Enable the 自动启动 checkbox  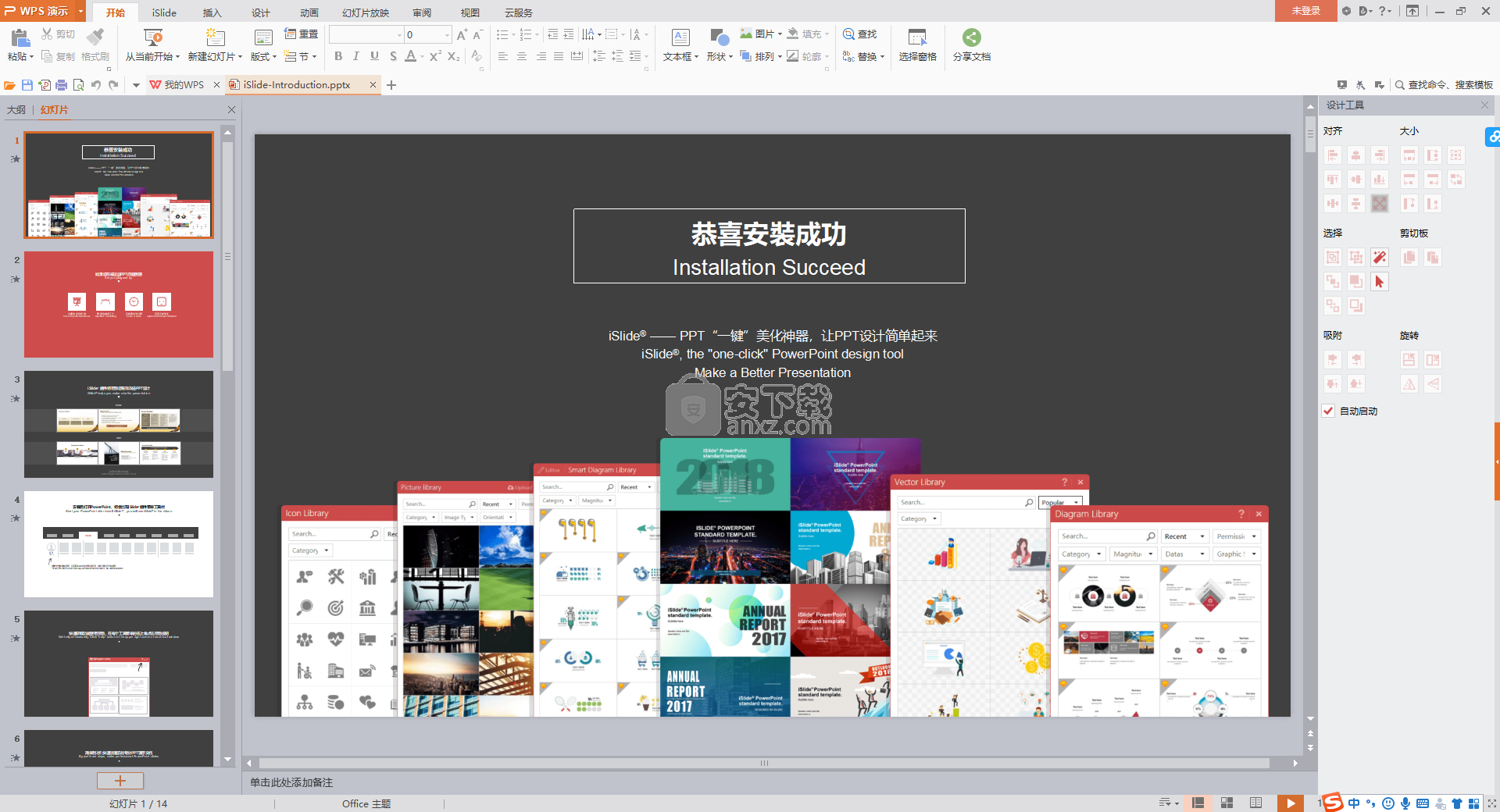[1328, 411]
